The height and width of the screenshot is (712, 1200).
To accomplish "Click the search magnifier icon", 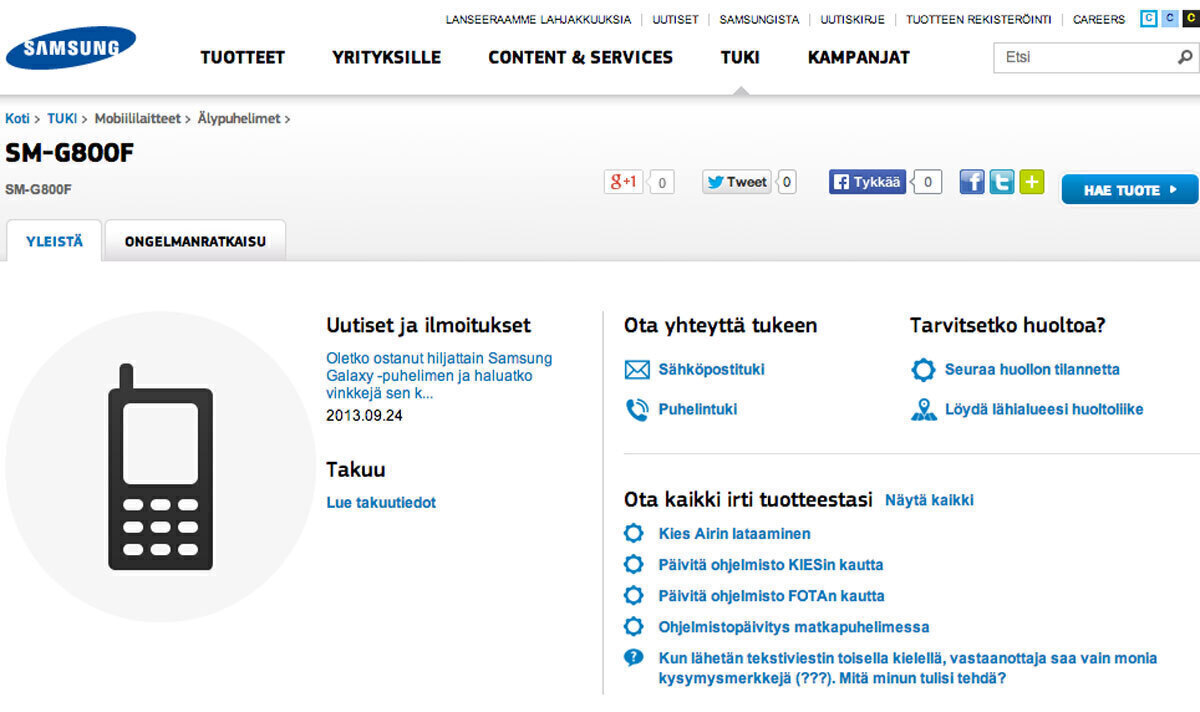I will pos(1184,58).
